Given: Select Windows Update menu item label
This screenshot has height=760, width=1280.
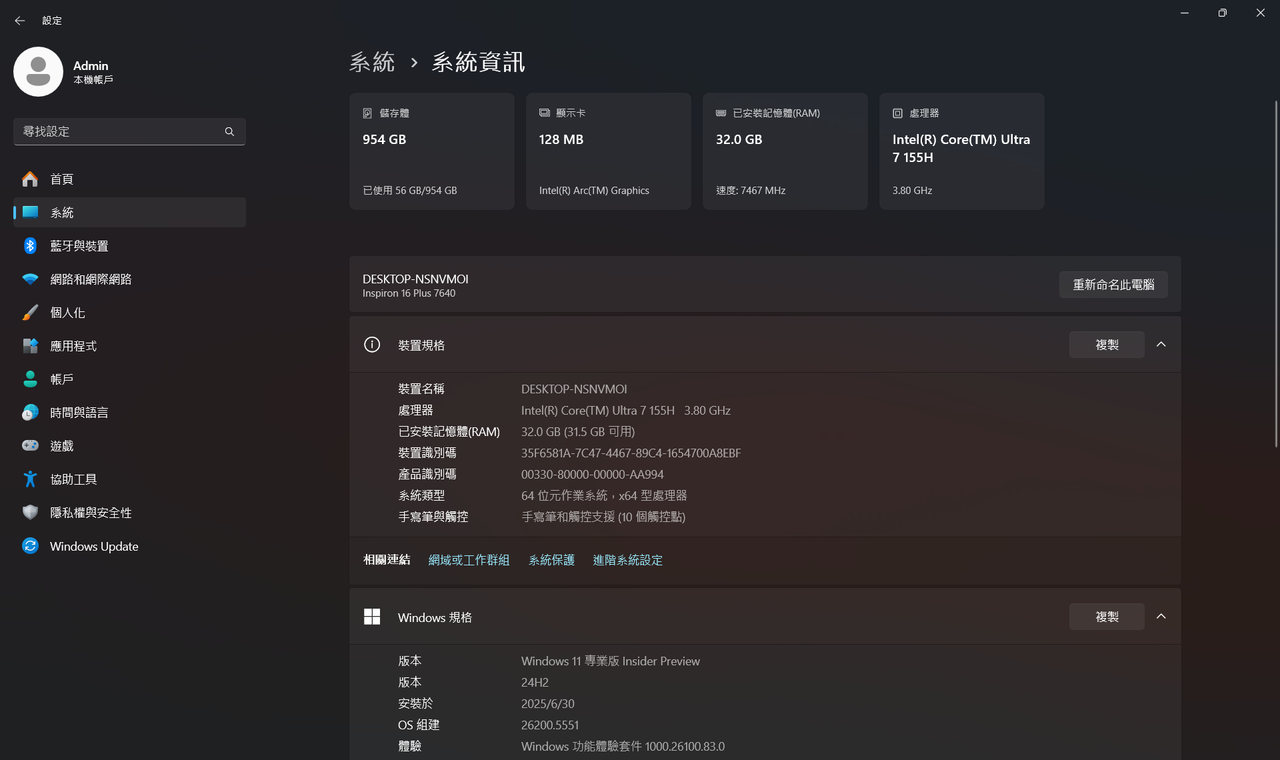Looking at the screenshot, I should [94, 546].
